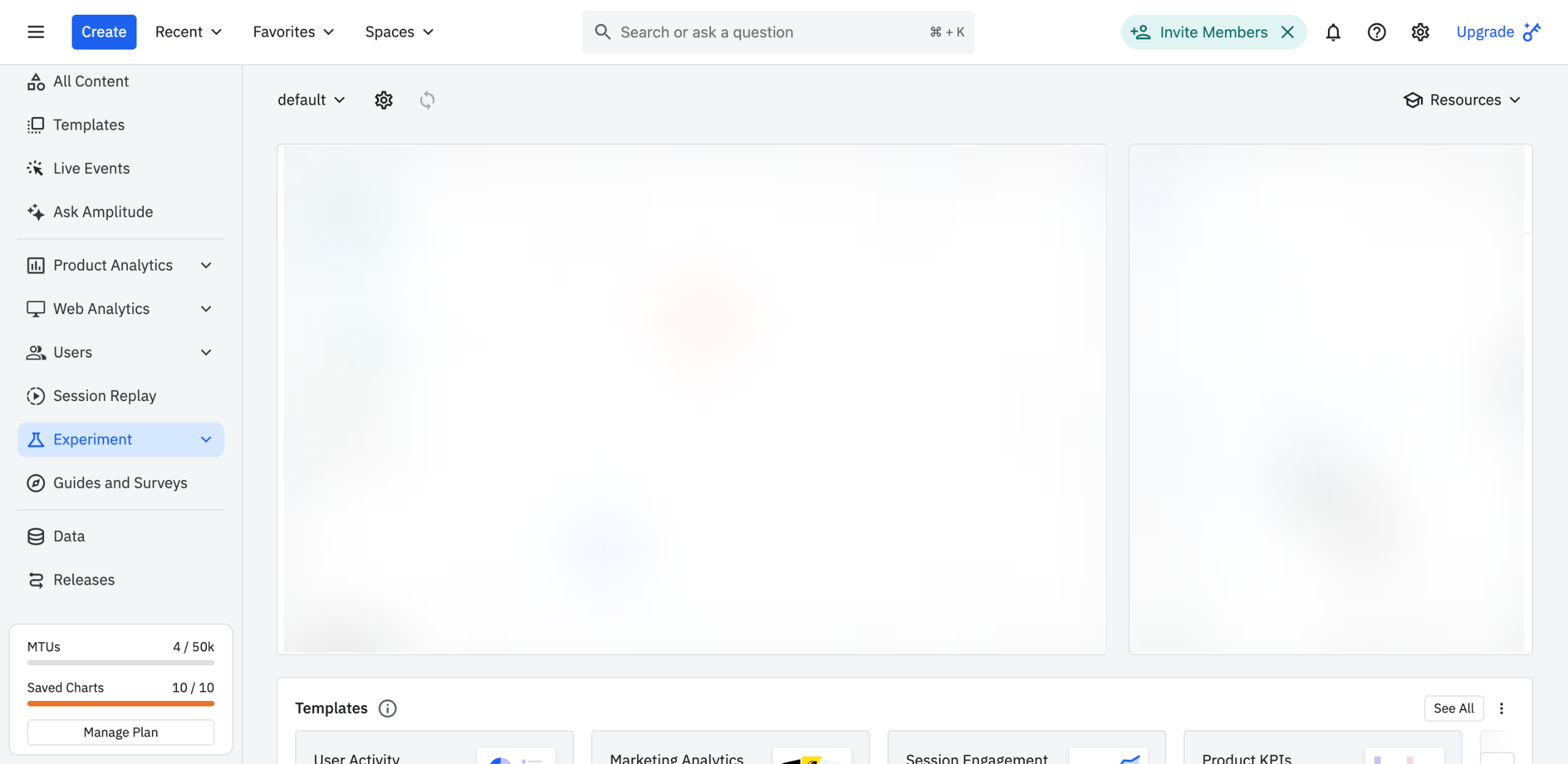Viewport: 1568px width, 764px height.
Task: Click the search or ask question field
Action: [766, 32]
